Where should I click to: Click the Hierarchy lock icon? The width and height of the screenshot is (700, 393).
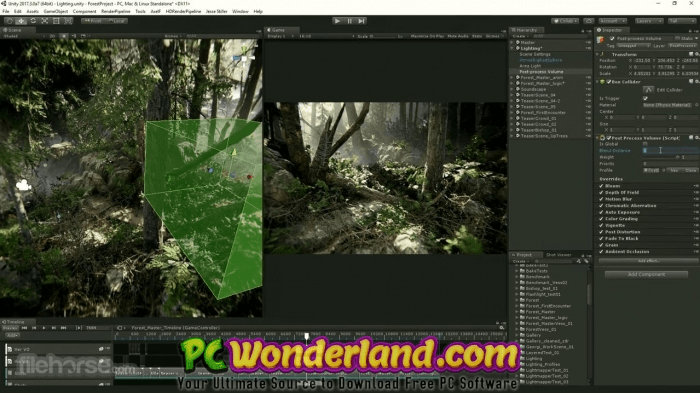(x=583, y=30)
